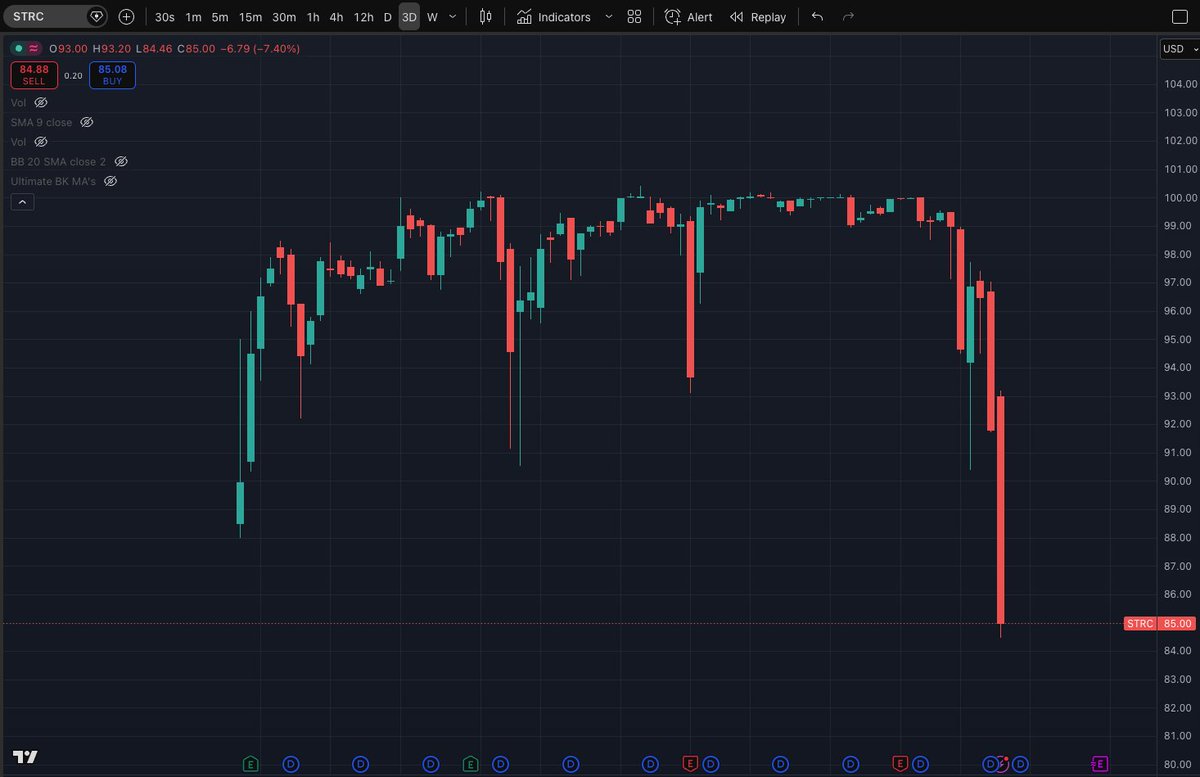
Task: Click the 100.00 price axis label
Action: coord(1181,197)
